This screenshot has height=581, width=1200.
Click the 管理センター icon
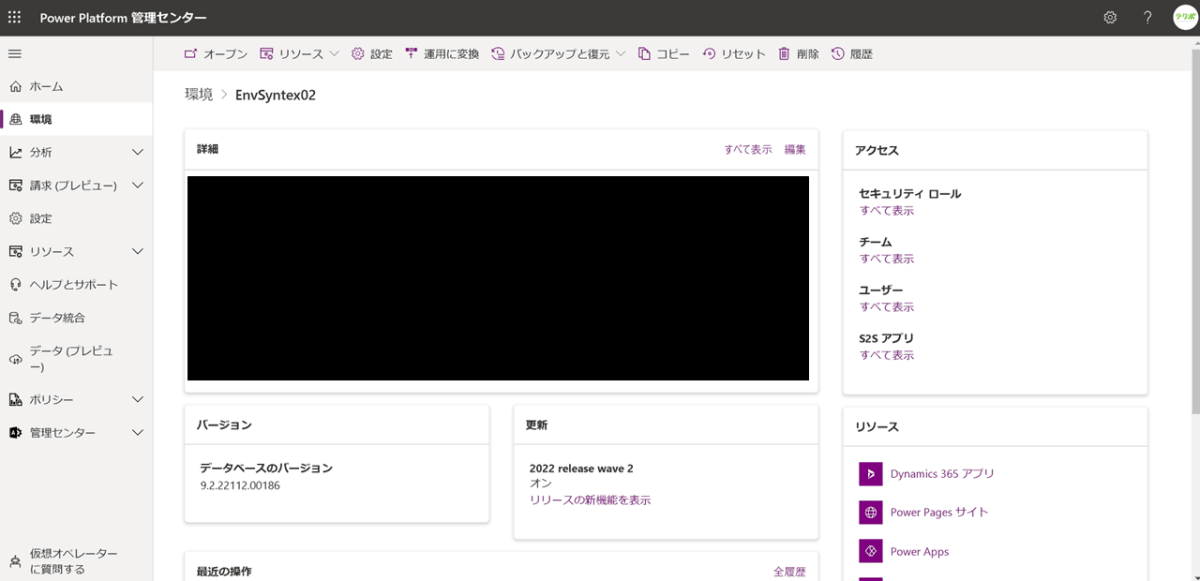click(x=15, y=432)
